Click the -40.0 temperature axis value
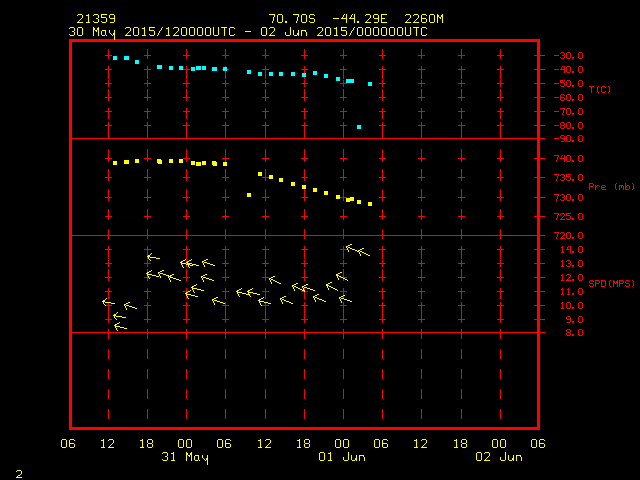This screenshot has width=640, height=480. (568, 70)
